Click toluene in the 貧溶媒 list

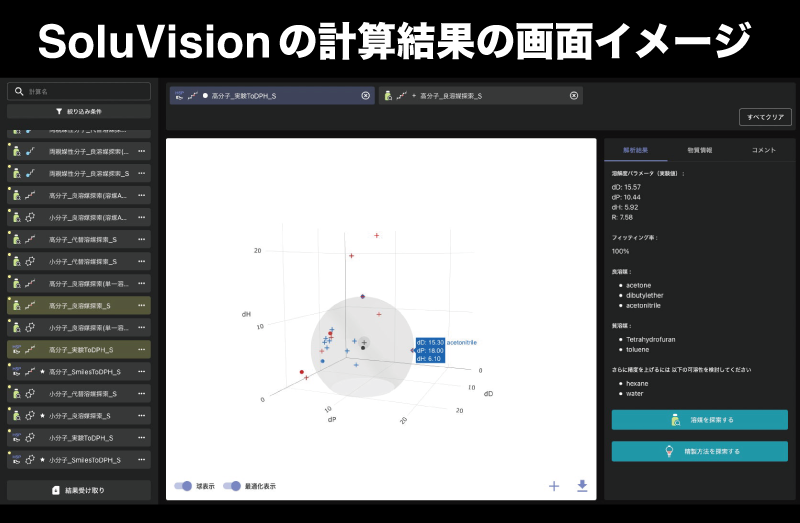click(637, 350)
